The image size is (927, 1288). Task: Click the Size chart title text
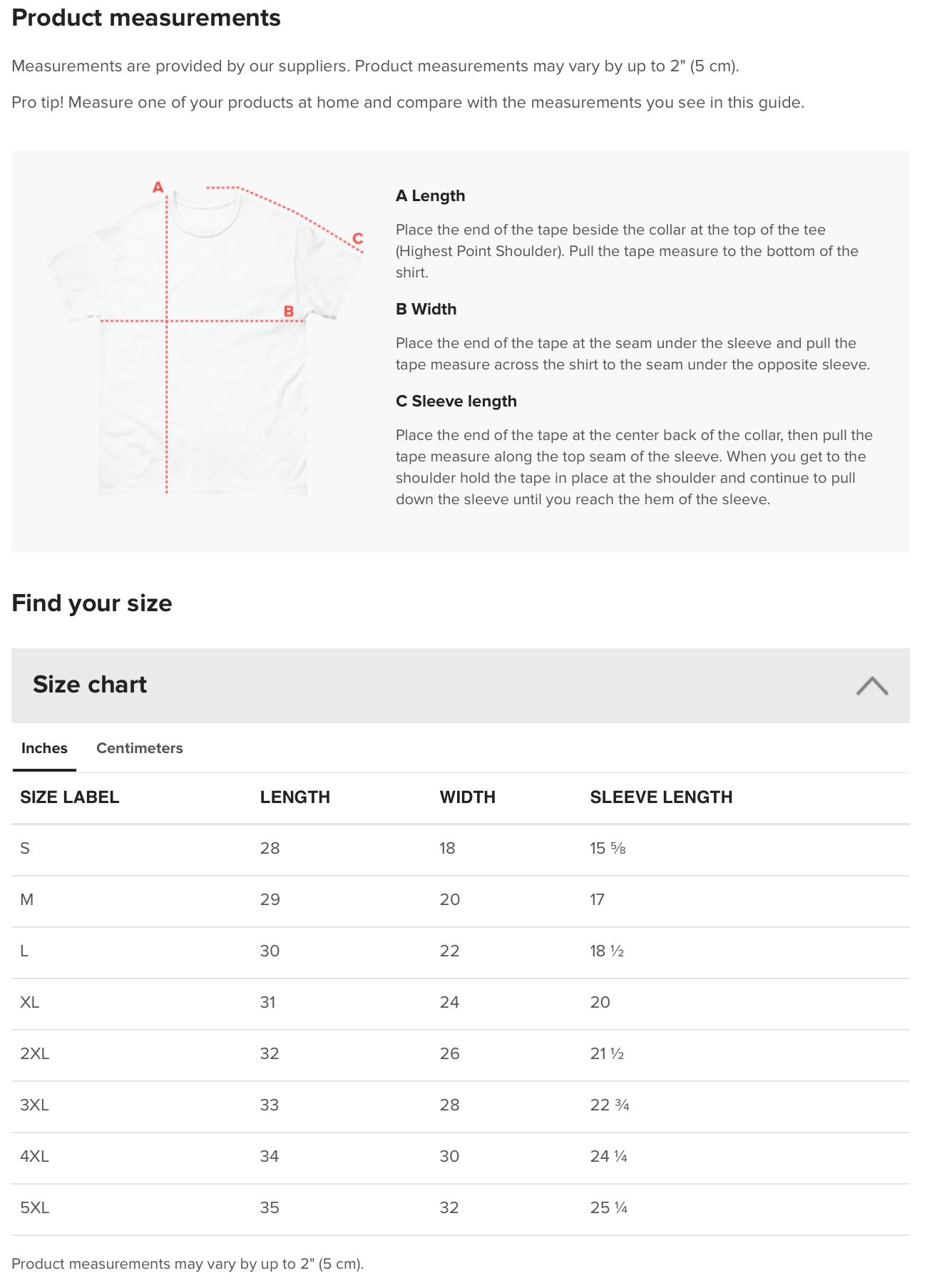coord(90,685)
